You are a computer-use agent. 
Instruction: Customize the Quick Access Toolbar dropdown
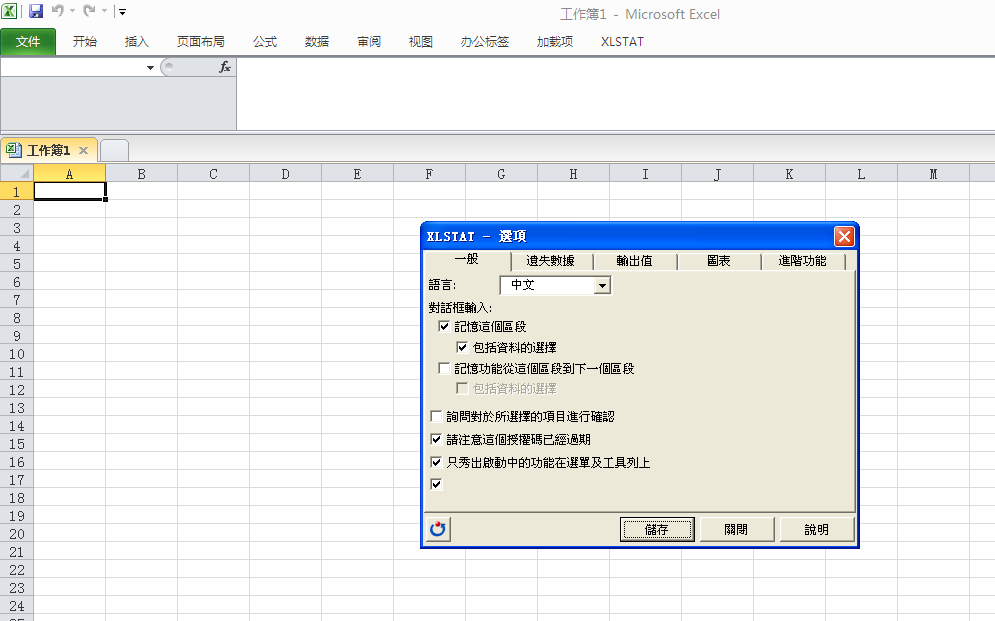(x=122, y=12)
